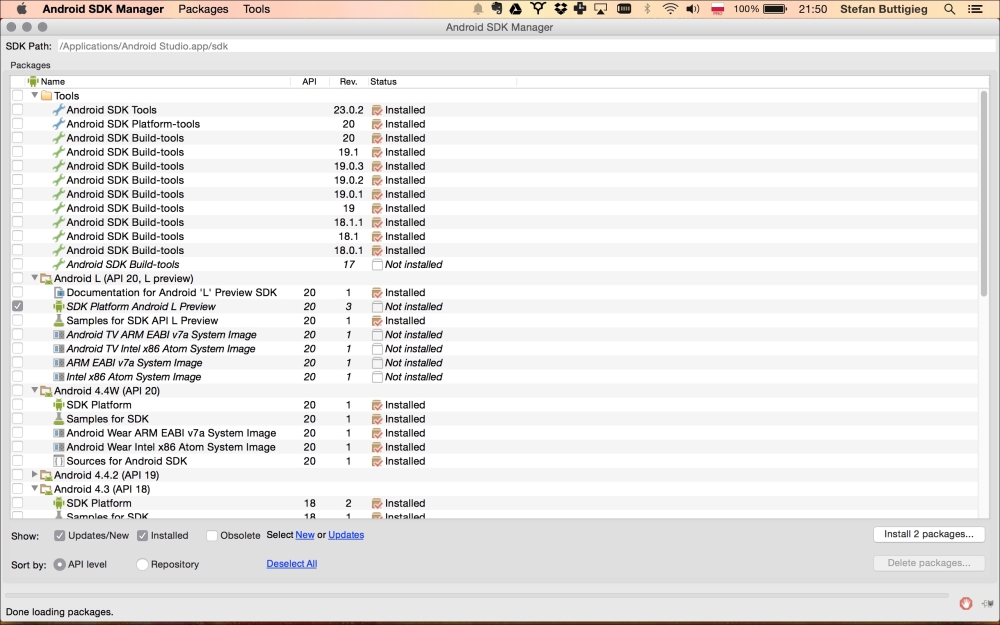
Task: Click the wrench icon beside Android SDK Tools
Action: coord(58,110)
